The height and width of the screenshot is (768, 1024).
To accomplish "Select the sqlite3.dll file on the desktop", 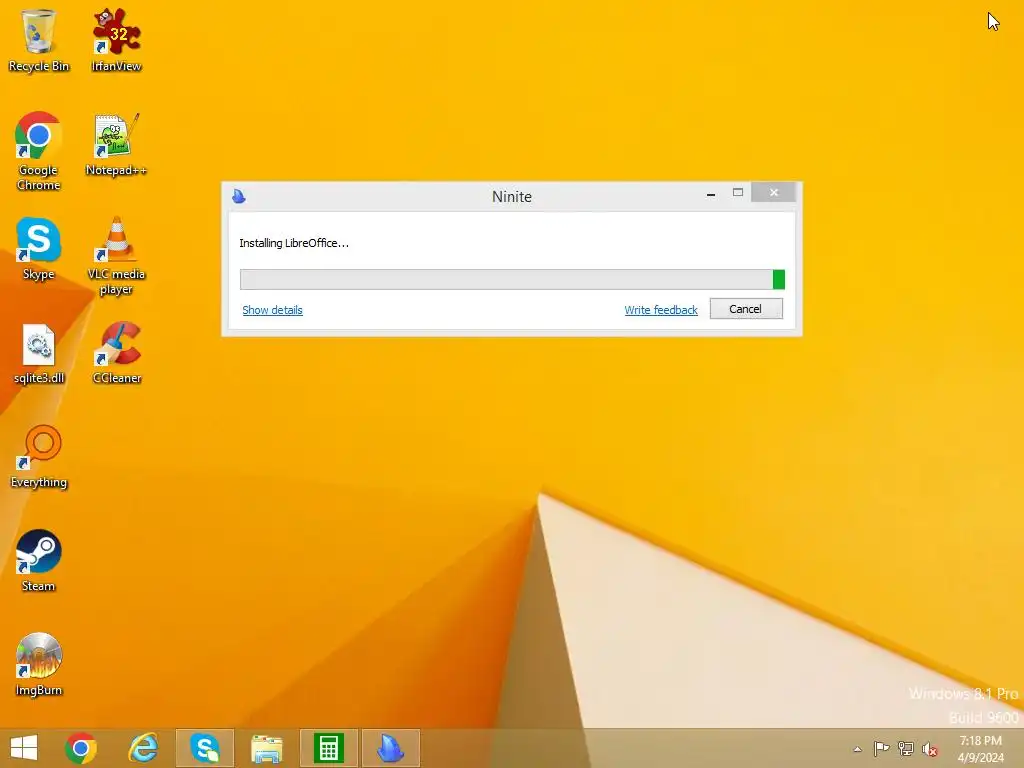I will [x=39, y=353].
